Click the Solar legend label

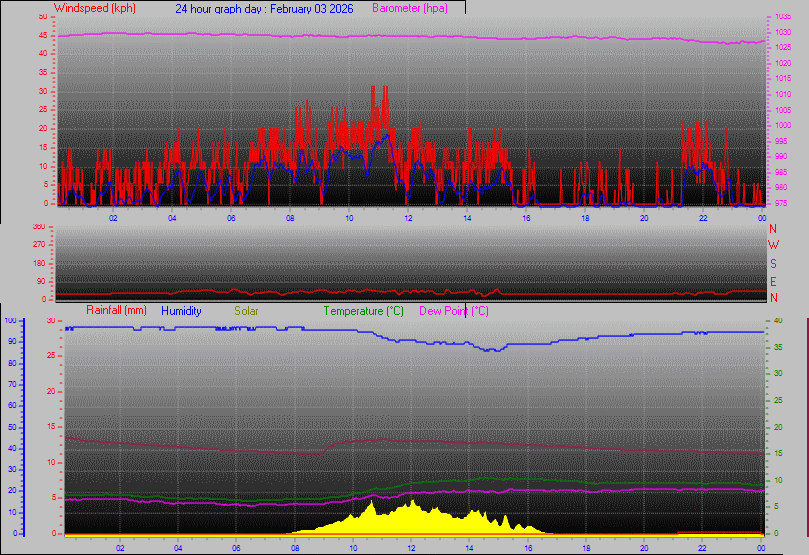[246, 311]
